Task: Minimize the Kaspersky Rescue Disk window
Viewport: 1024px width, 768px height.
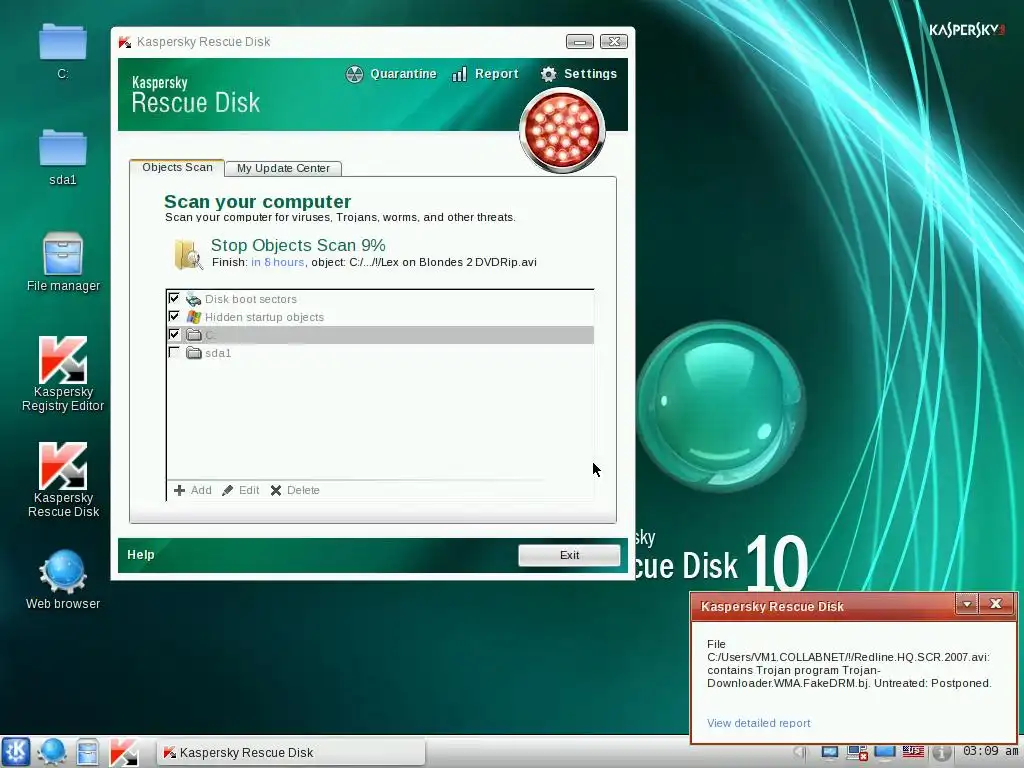Action: [579, 42]
